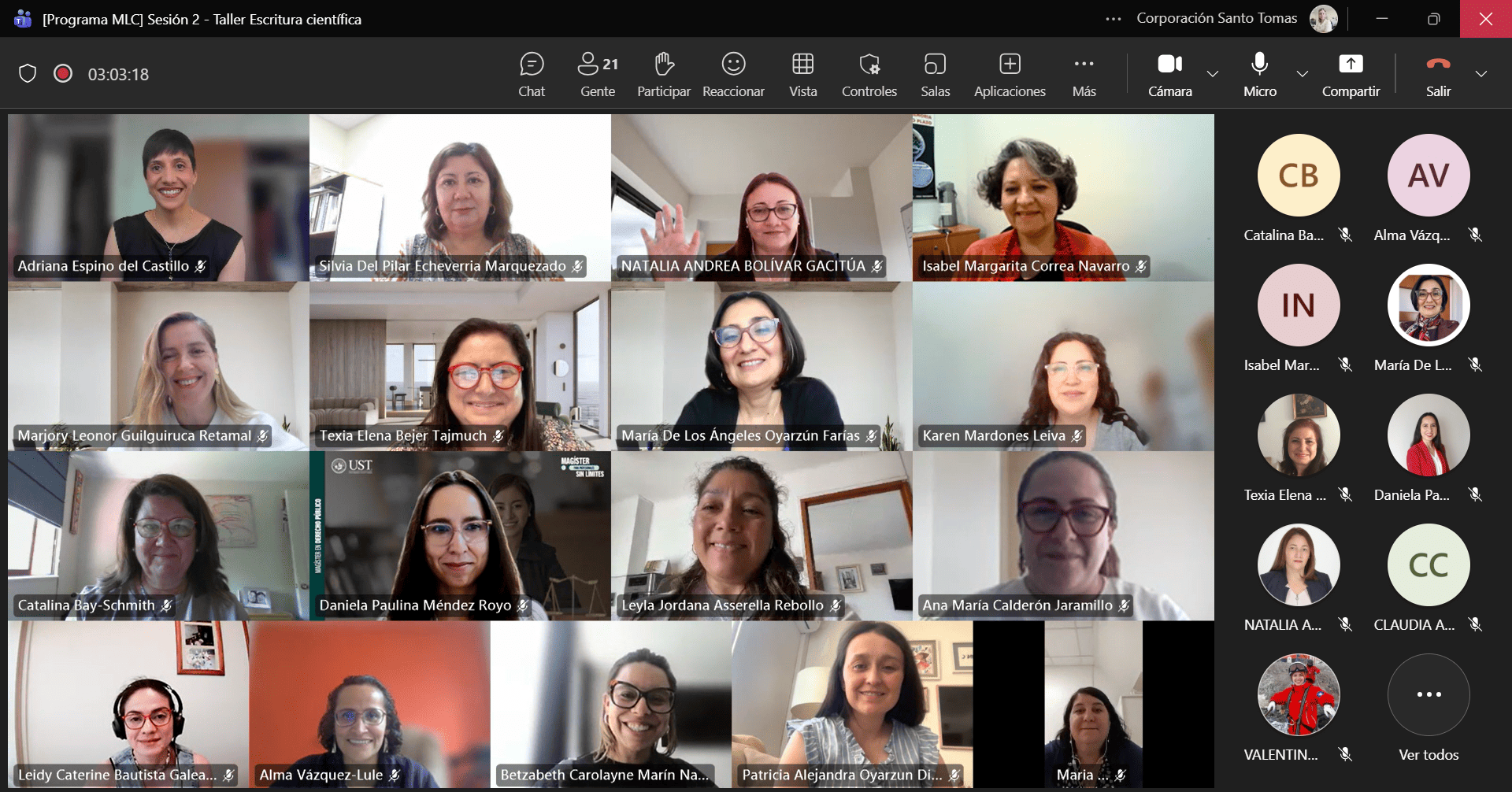The height and width of the screenshot is (792, 1512).
Task: Open the Chat panel
Action: (x=532, y=73)
